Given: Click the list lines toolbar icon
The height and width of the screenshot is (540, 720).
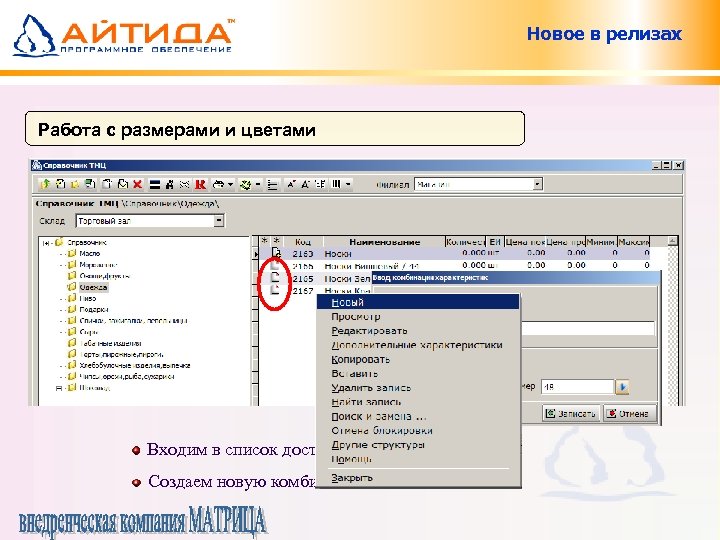Looking at the screenshot, I should click(x=273, y=185).
